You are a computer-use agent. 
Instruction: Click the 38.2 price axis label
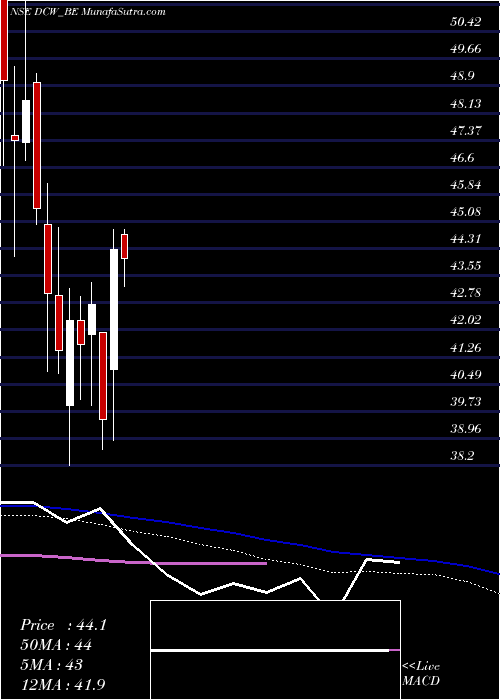pyautogui.click(x=462, y=456)
